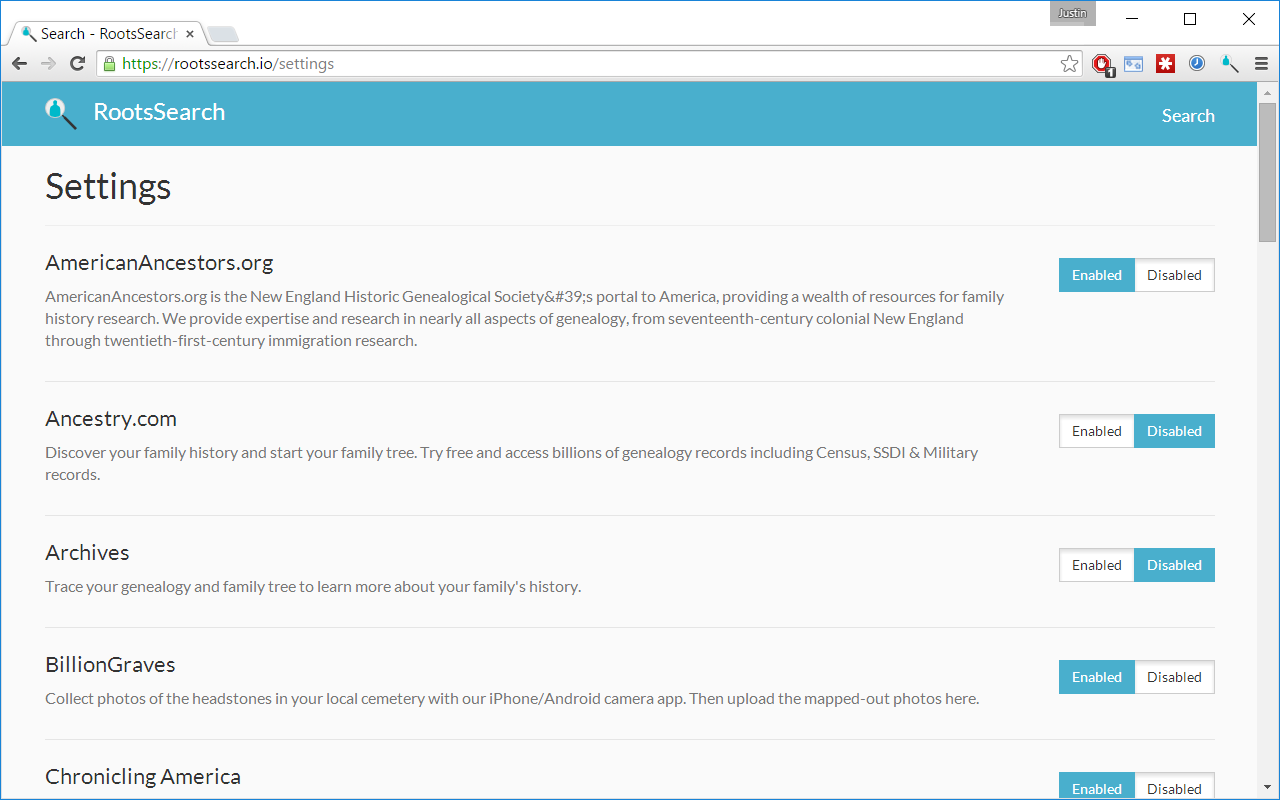Bookmark page with the star icon
This screenshot has width=1280, height=800.
(x=1069, y=64)
